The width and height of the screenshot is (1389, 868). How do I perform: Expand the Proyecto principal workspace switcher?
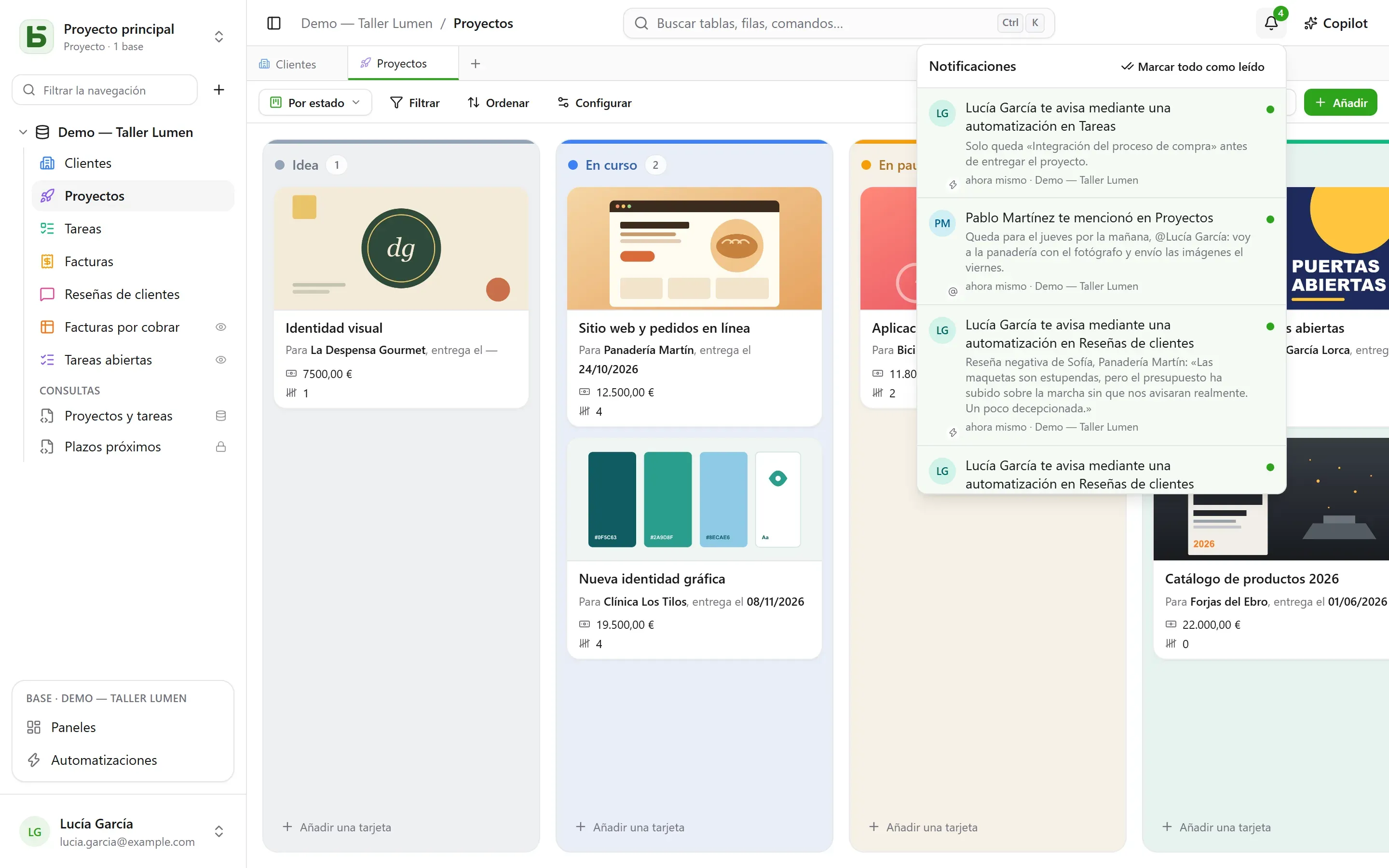click(x=218, y=36)
